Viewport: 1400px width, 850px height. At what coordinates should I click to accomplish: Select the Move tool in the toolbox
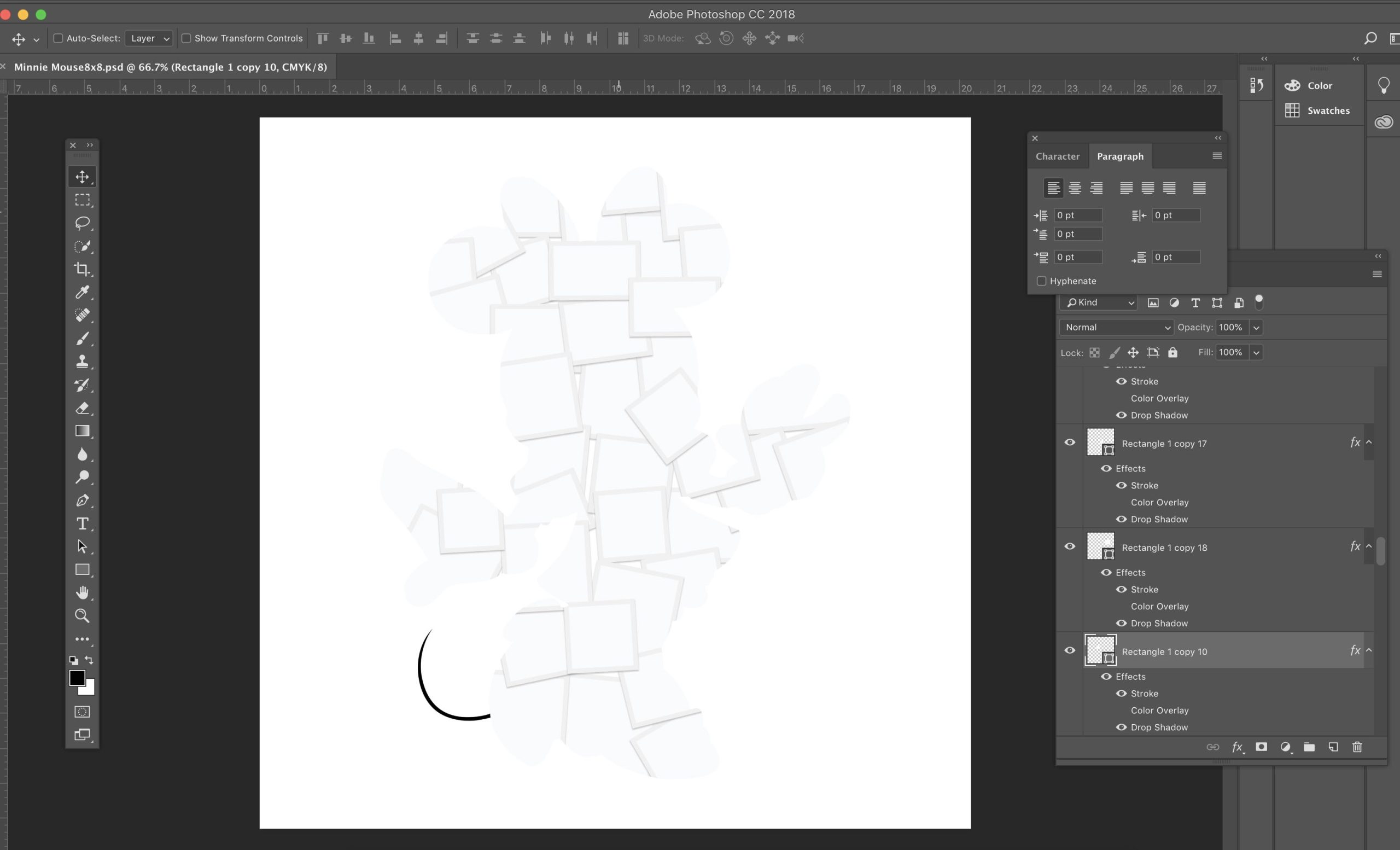(83, 177)
